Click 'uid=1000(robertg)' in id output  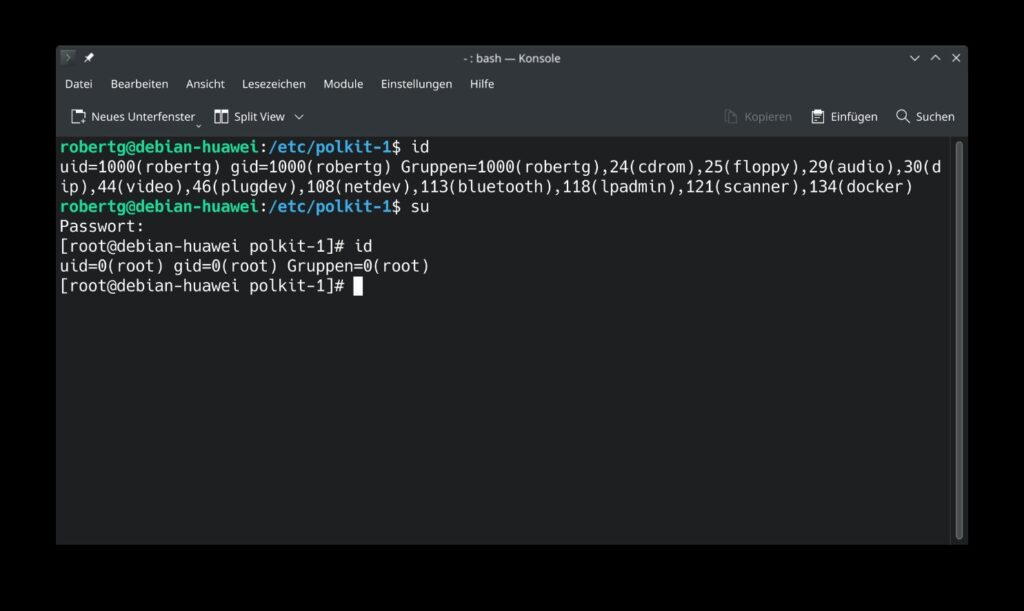click(x=140, y=167)
